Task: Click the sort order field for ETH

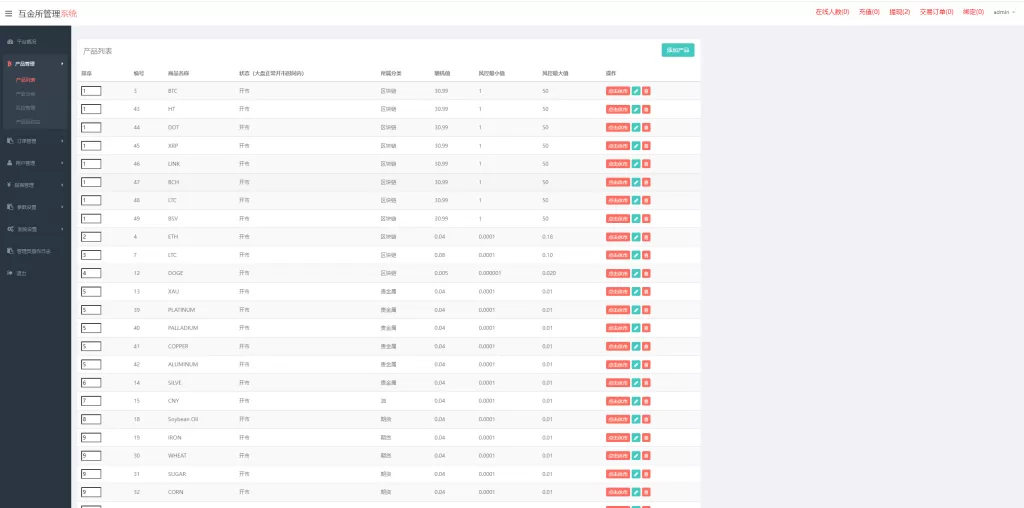Action: (91, 237)
